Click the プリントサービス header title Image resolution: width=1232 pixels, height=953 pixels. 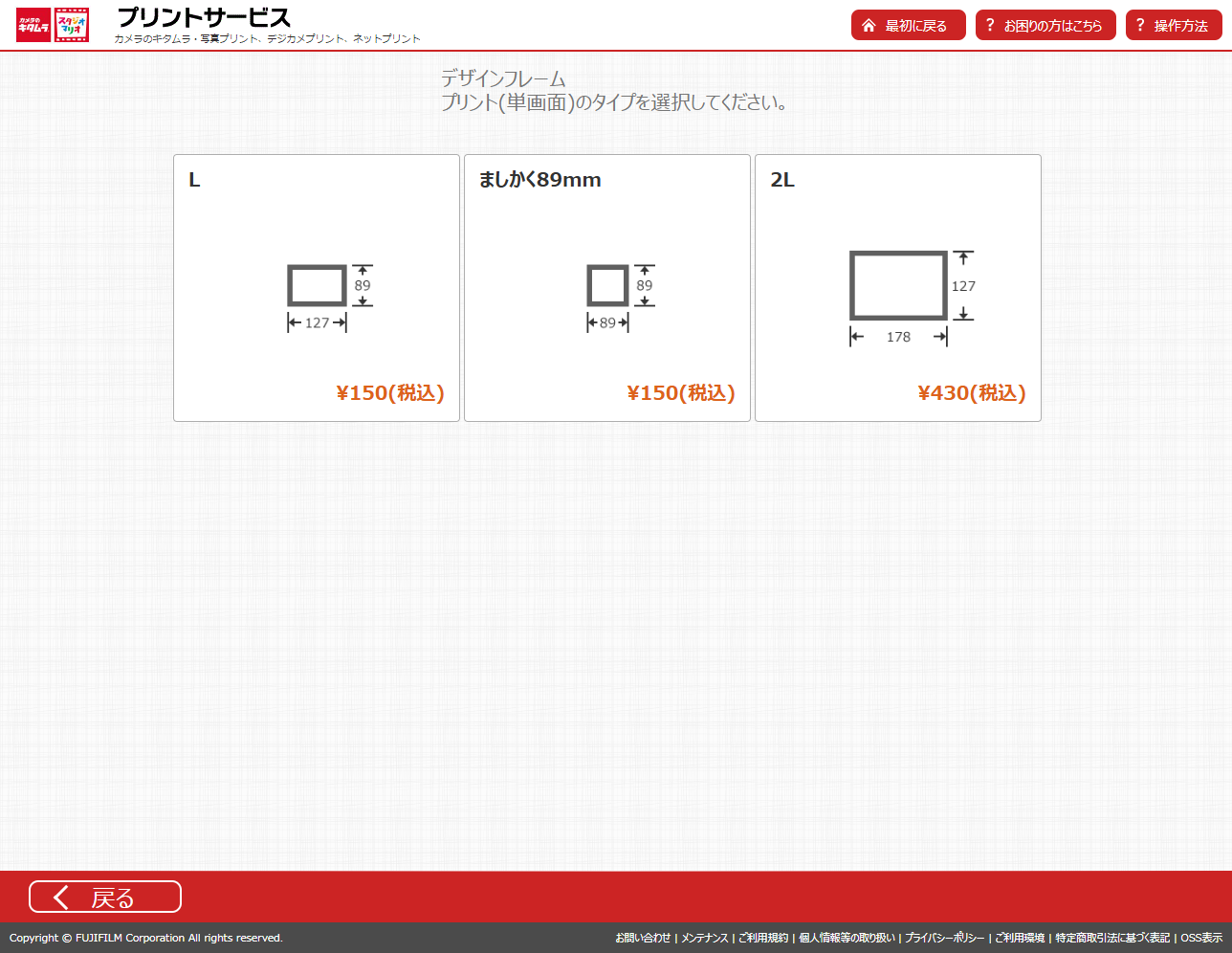click(x=203, y=18)
